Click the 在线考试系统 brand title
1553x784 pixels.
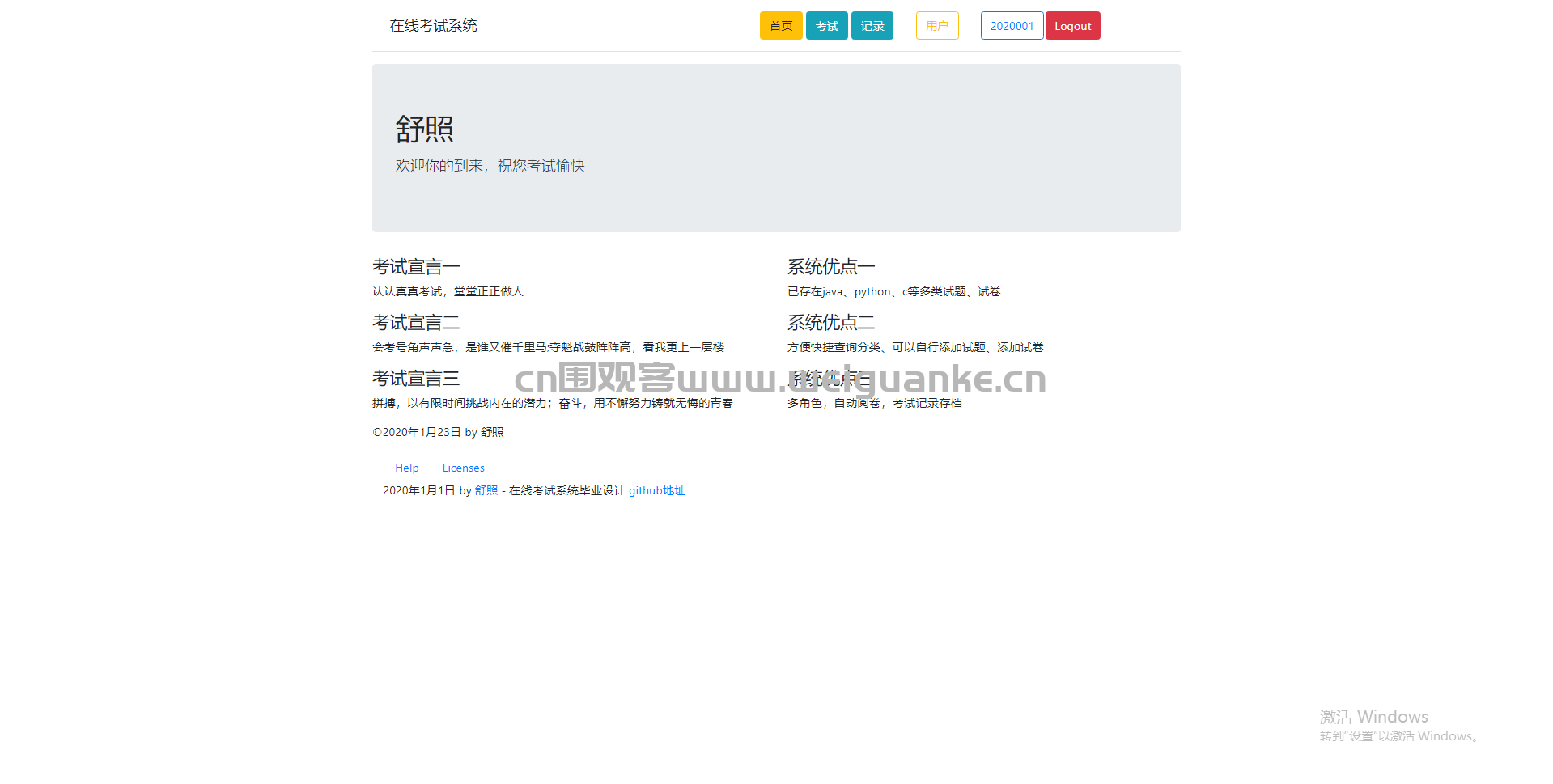433,26
